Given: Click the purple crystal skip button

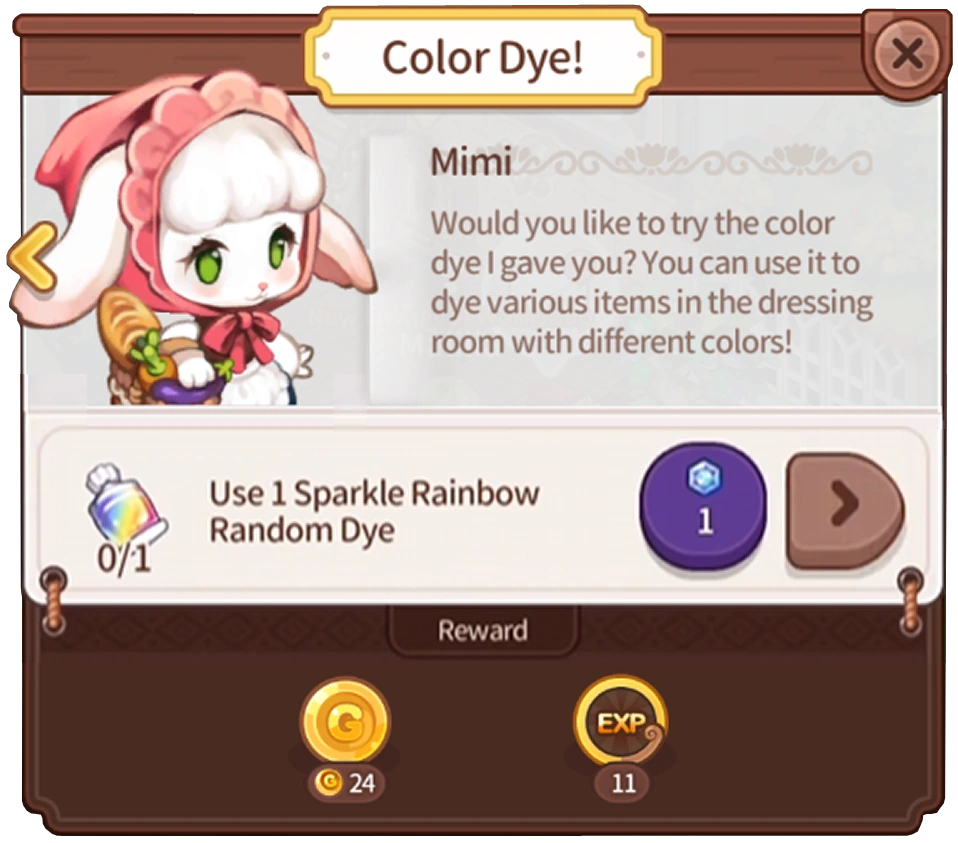Looking at the screenshot, I should [x=703, y=506].
